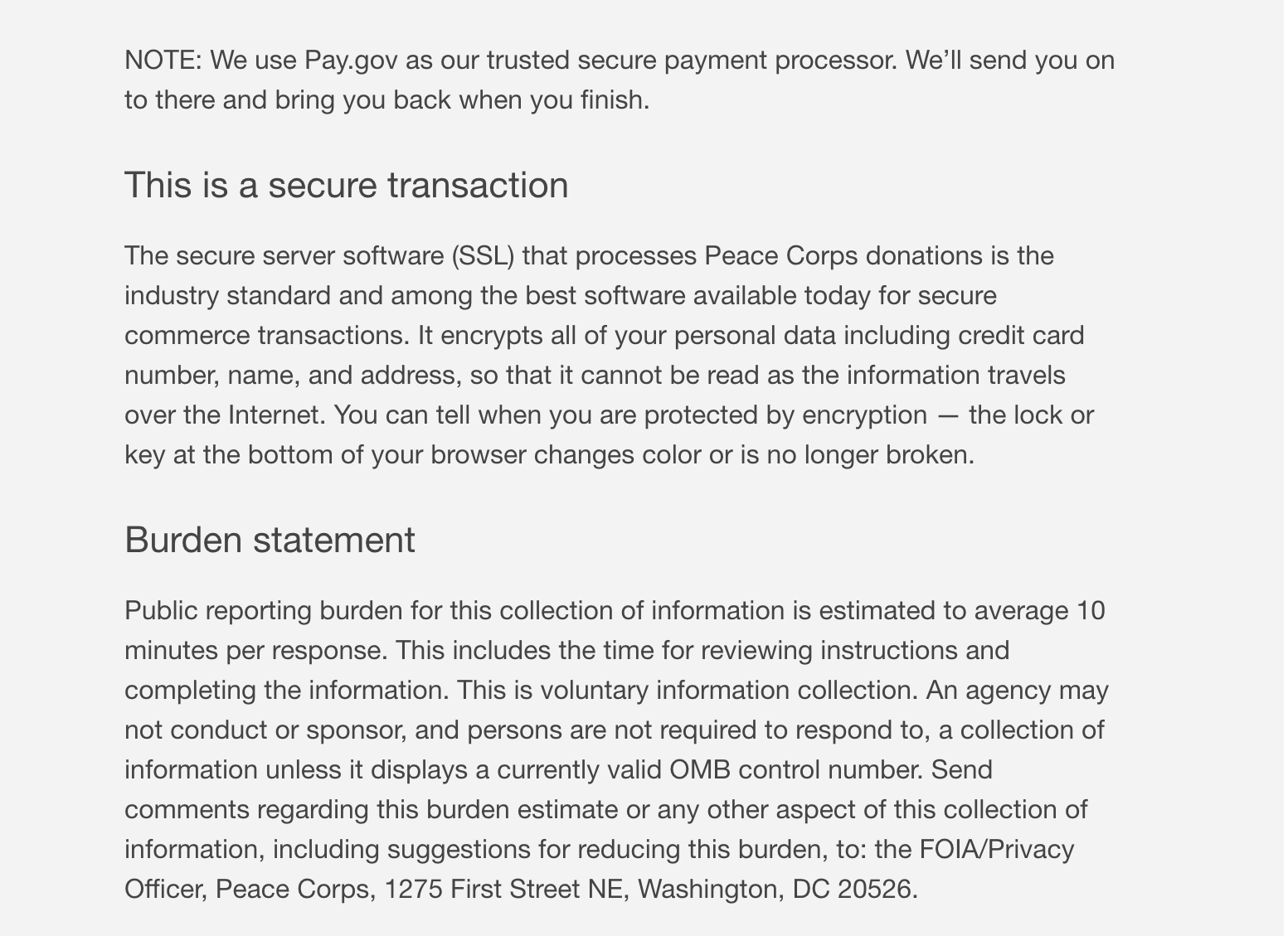Click the "1275 First Street NE" address

pyautogui.click(x=503, y=890)
